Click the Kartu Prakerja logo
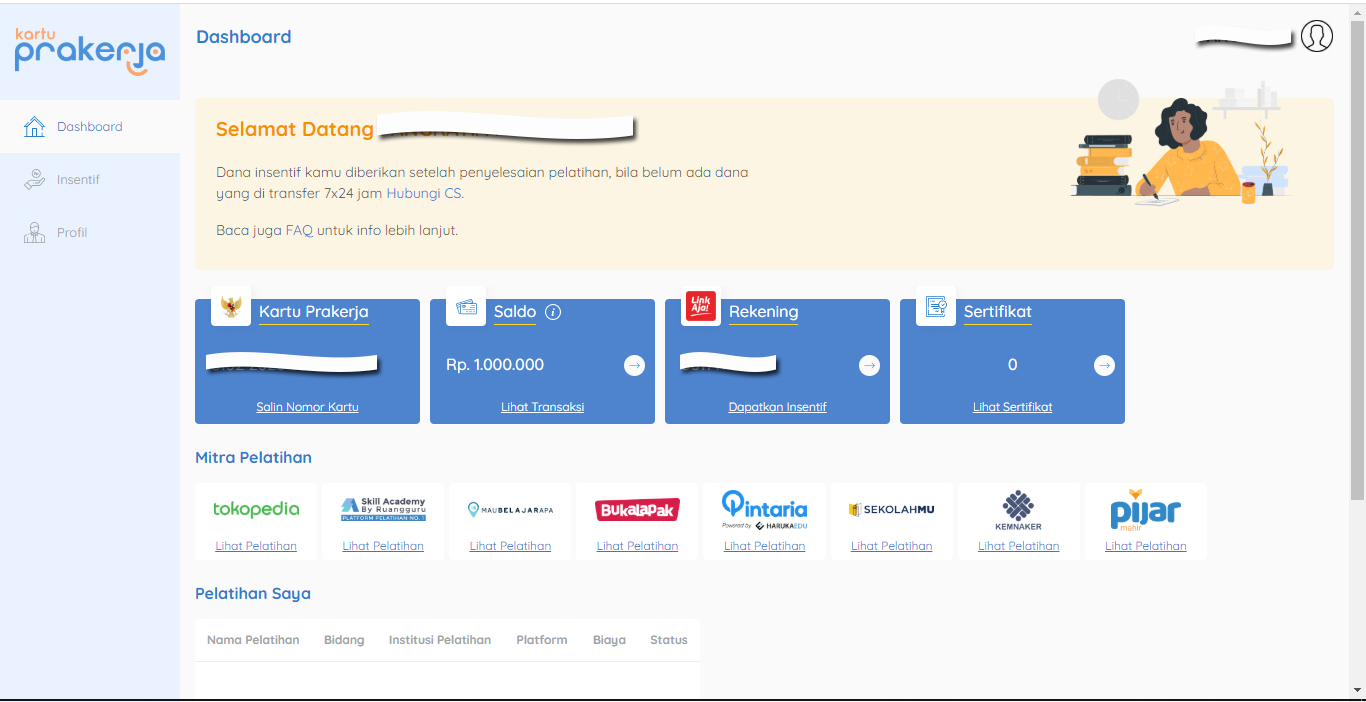Image resolution: width=1366 pixels, height=702 pixels. [x=90, y=51]
